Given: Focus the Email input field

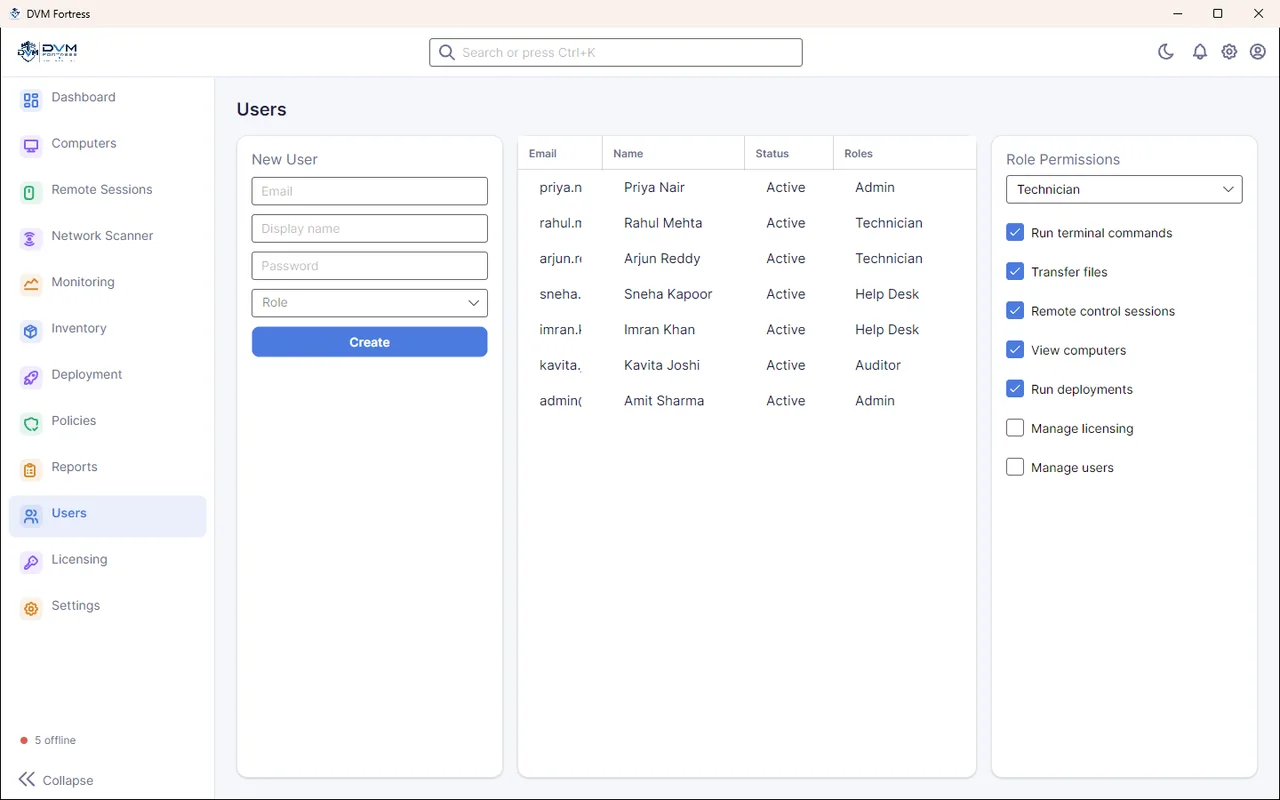Looking at the screenshot, I should [x=370, y=191].
